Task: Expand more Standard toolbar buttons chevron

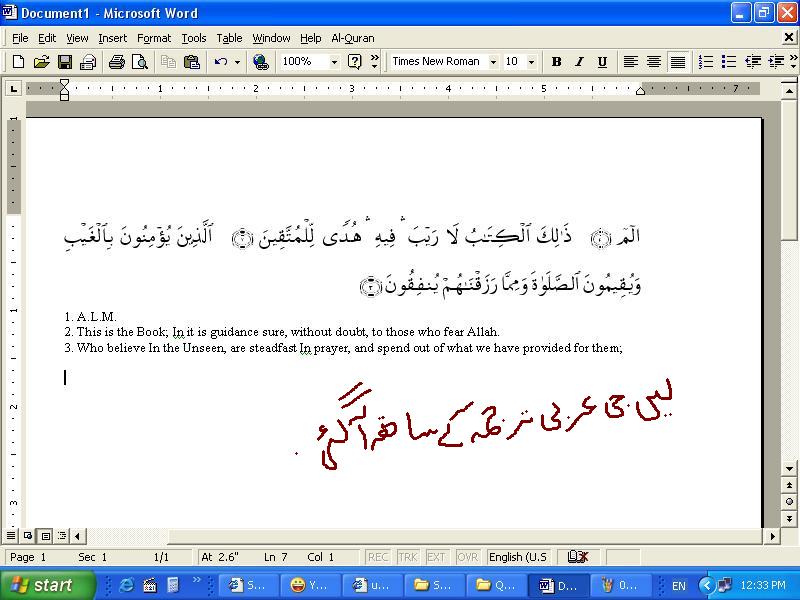Action: [x=374, y=62]
